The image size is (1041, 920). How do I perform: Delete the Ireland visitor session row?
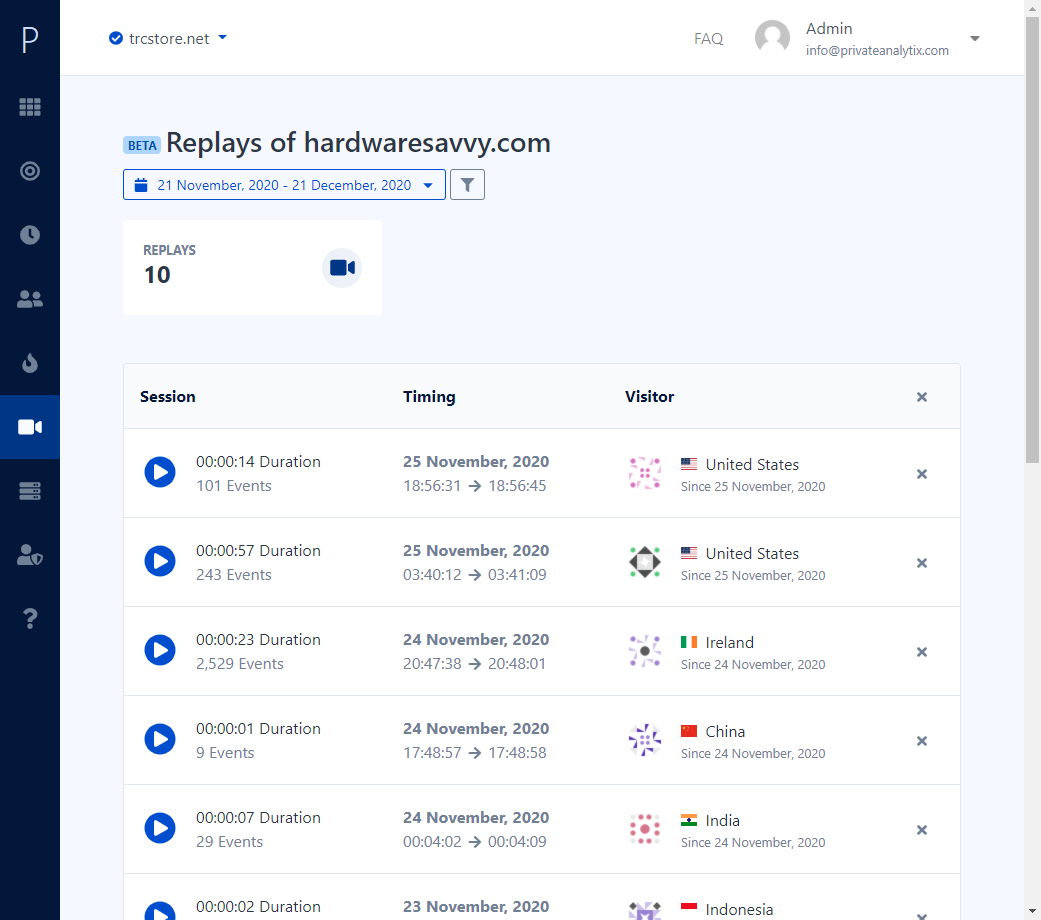[921, 652]
